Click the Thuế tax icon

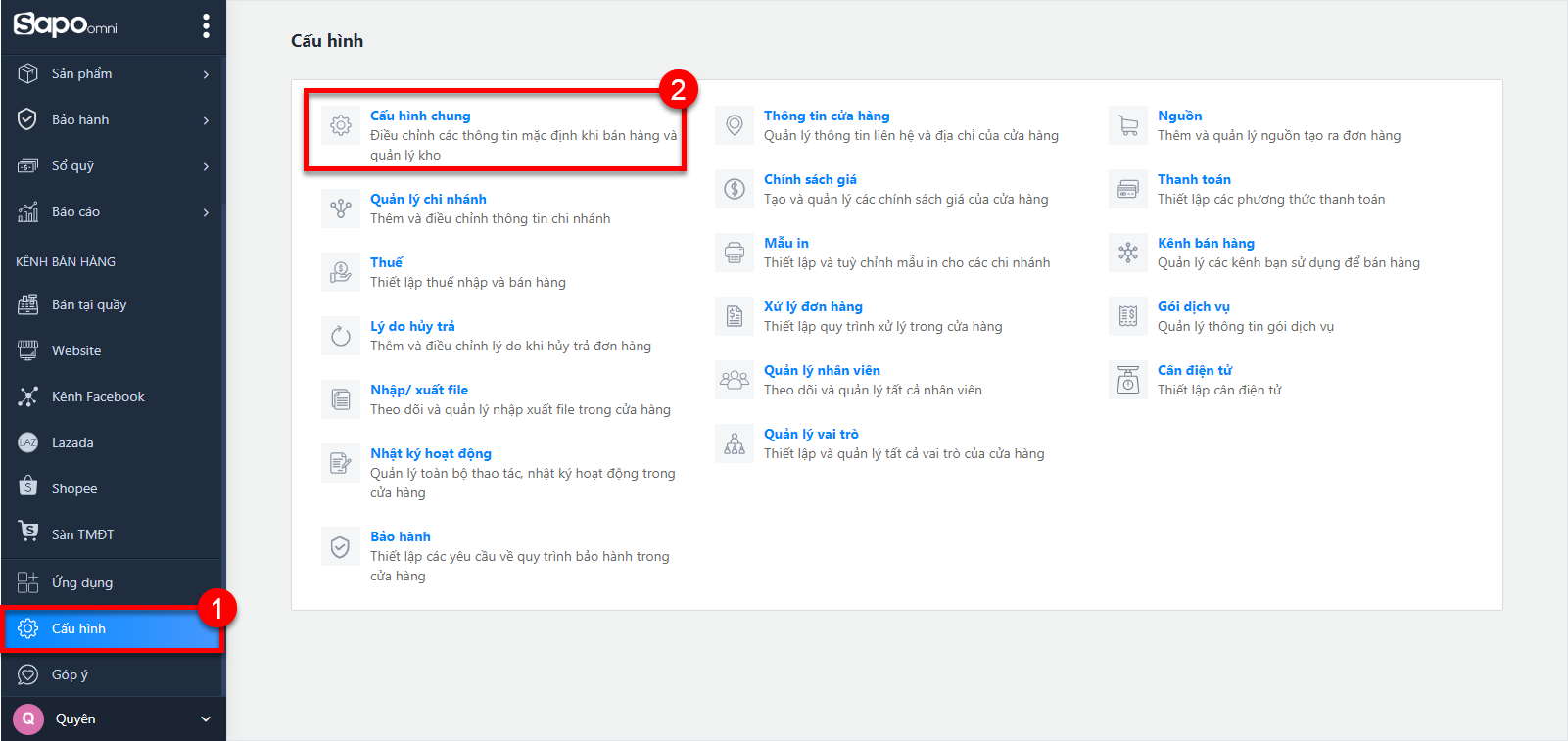341,272
